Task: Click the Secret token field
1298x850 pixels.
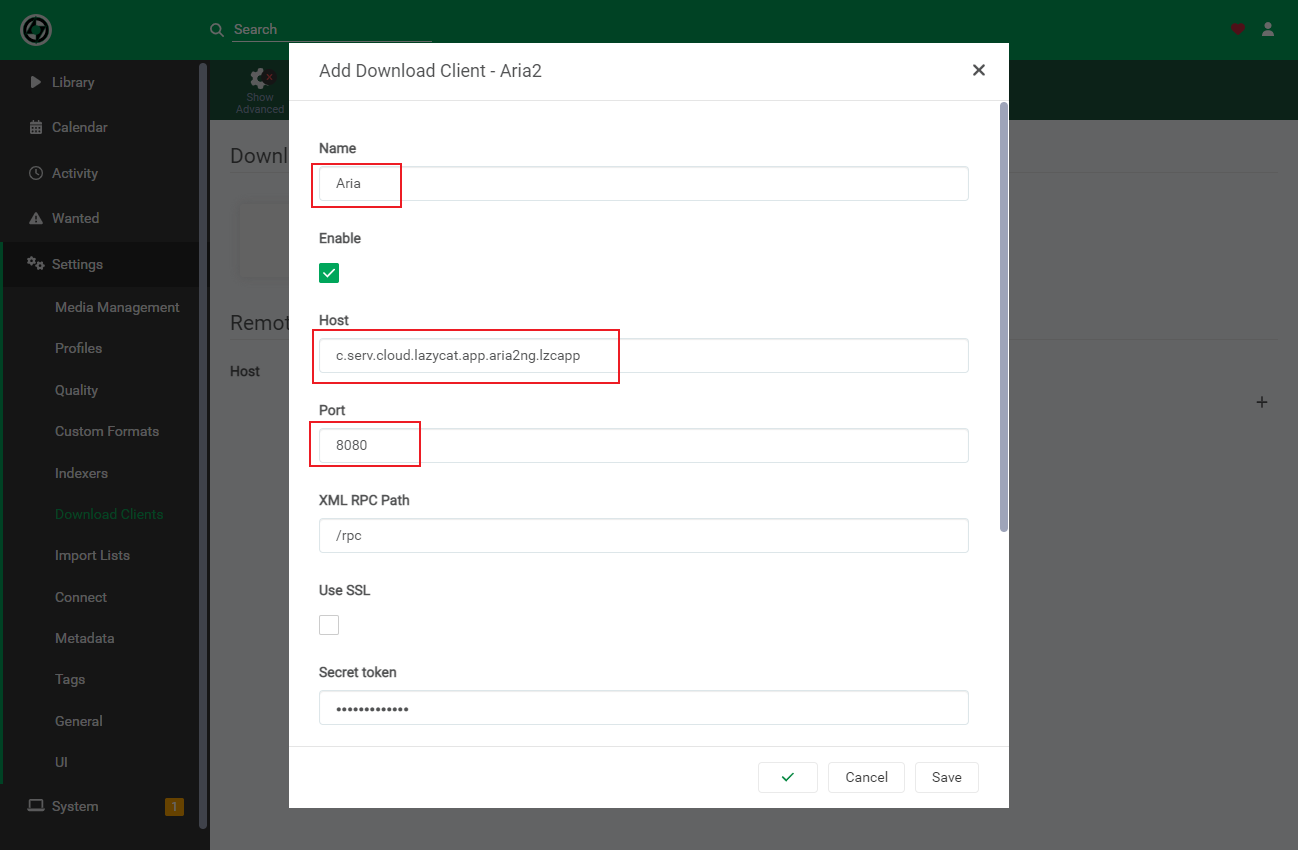Action: tap(644, 708)
